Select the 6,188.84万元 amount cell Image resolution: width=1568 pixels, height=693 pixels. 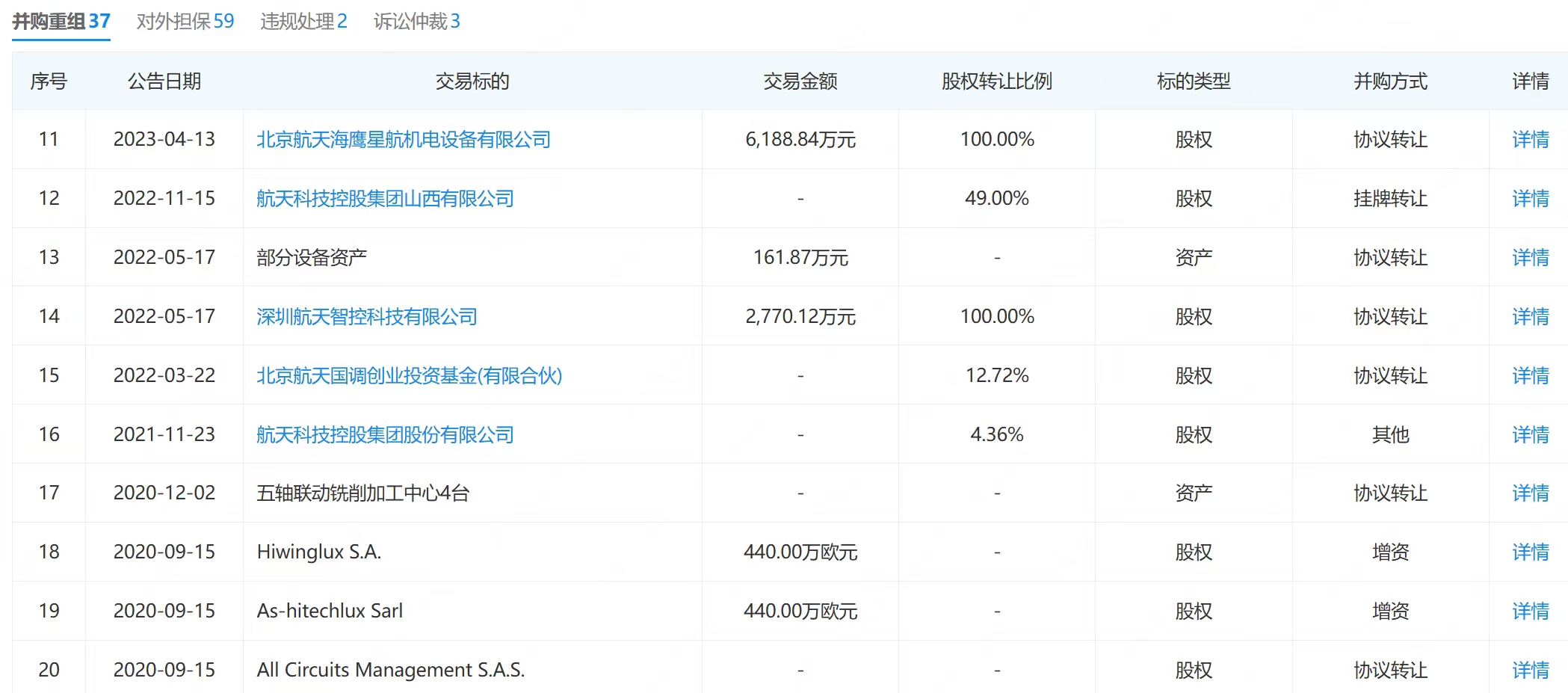(x=800, y=140)
